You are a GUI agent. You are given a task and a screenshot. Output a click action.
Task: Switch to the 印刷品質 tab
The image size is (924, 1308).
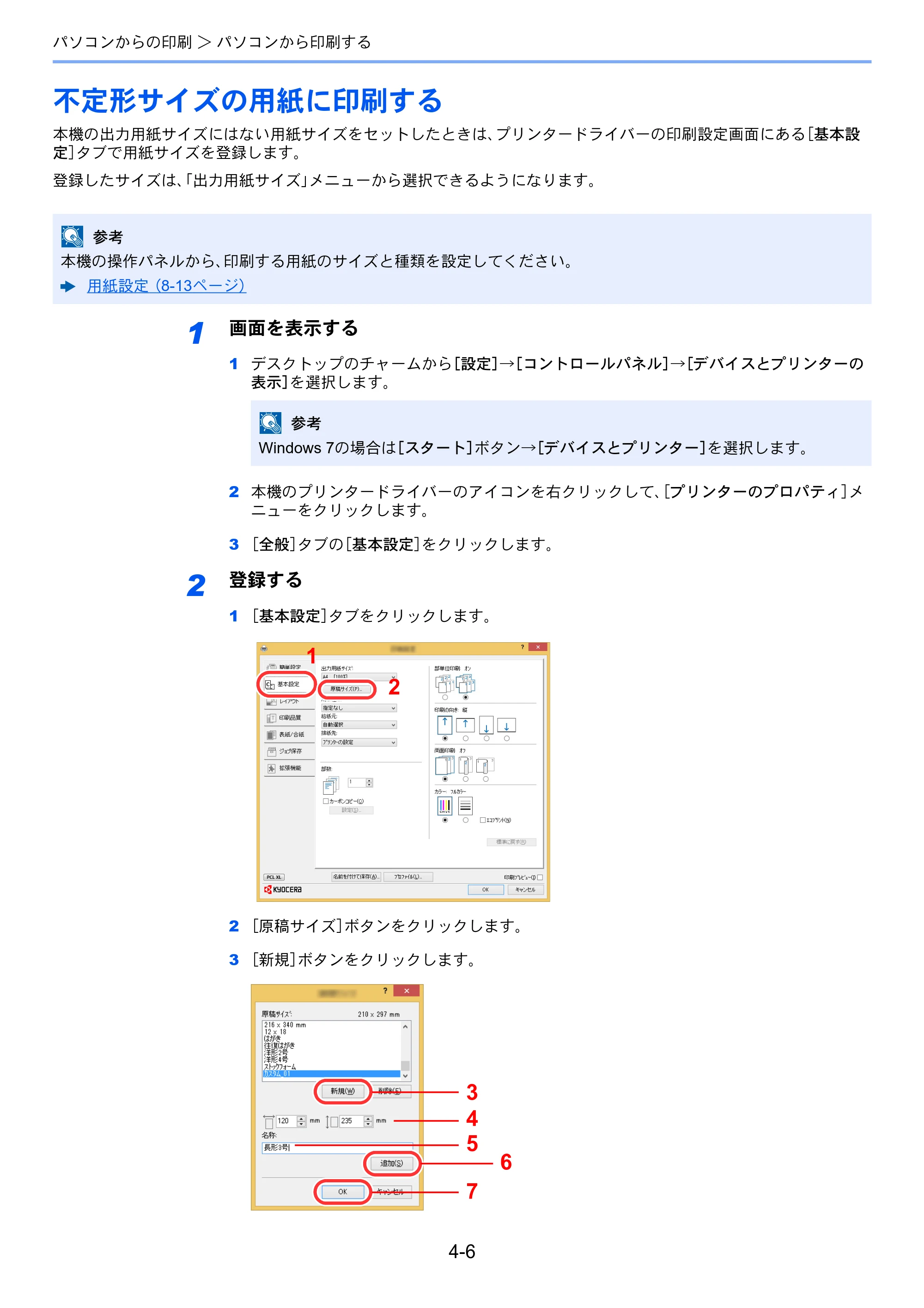tap(289, 718)
